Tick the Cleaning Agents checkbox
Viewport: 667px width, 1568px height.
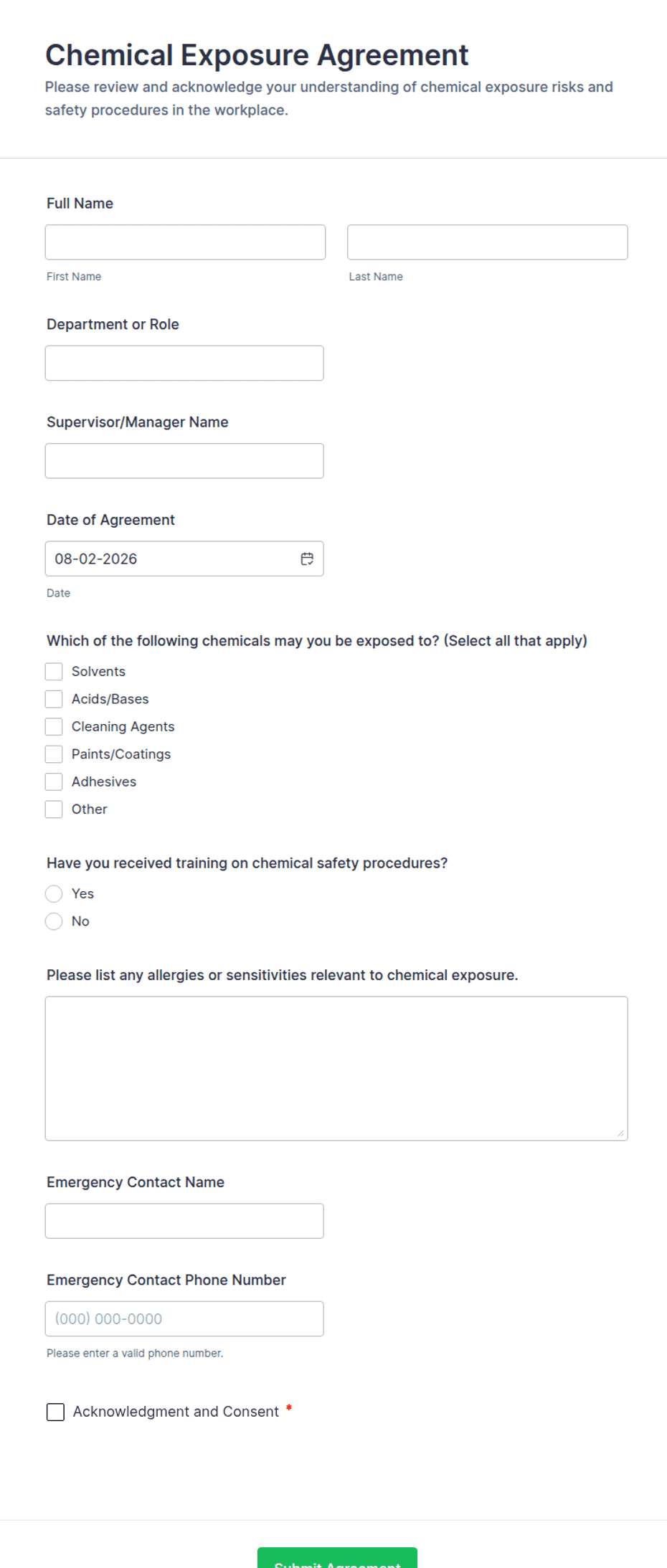54,726
